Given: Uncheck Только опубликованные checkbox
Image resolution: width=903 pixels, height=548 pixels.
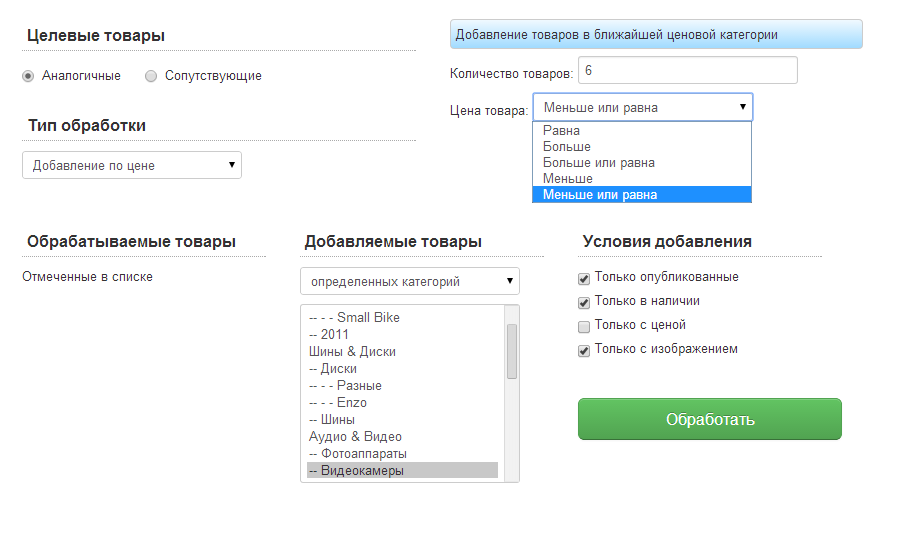Looking at the screenshot, I should 584,278.
